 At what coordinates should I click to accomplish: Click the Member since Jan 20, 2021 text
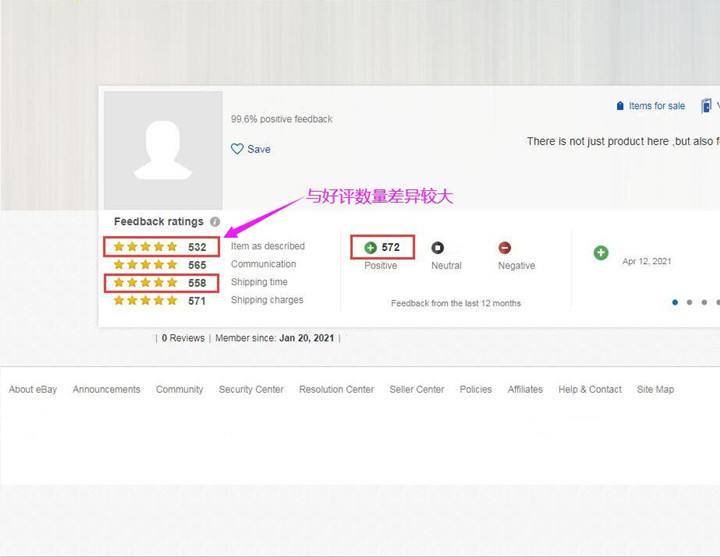275,338
